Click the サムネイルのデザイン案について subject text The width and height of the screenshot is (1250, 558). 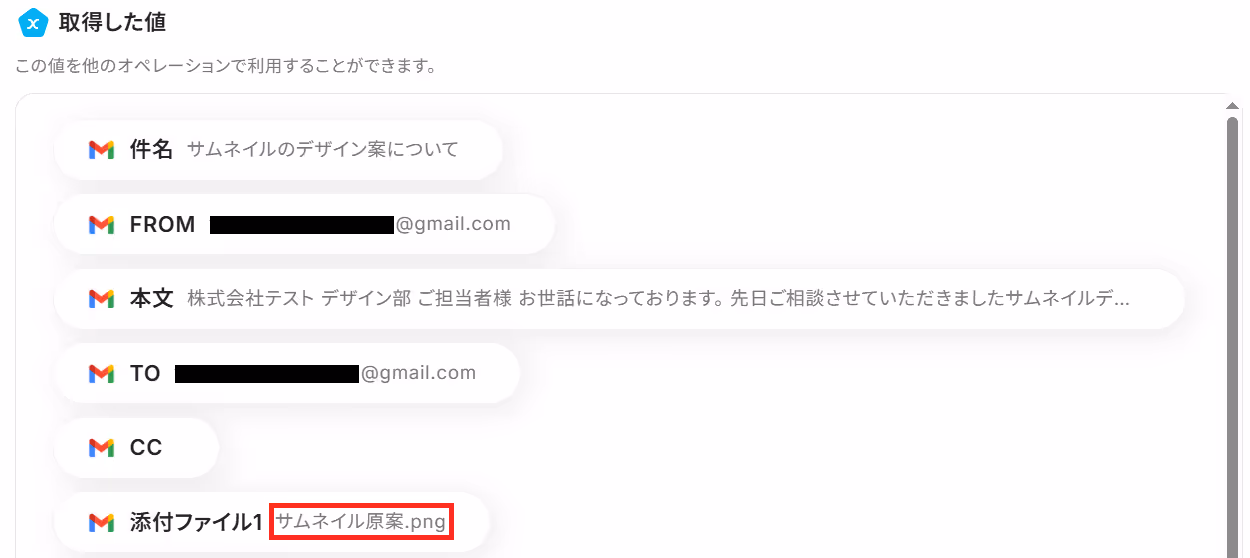pyautogui.click(x=322, y=150)
